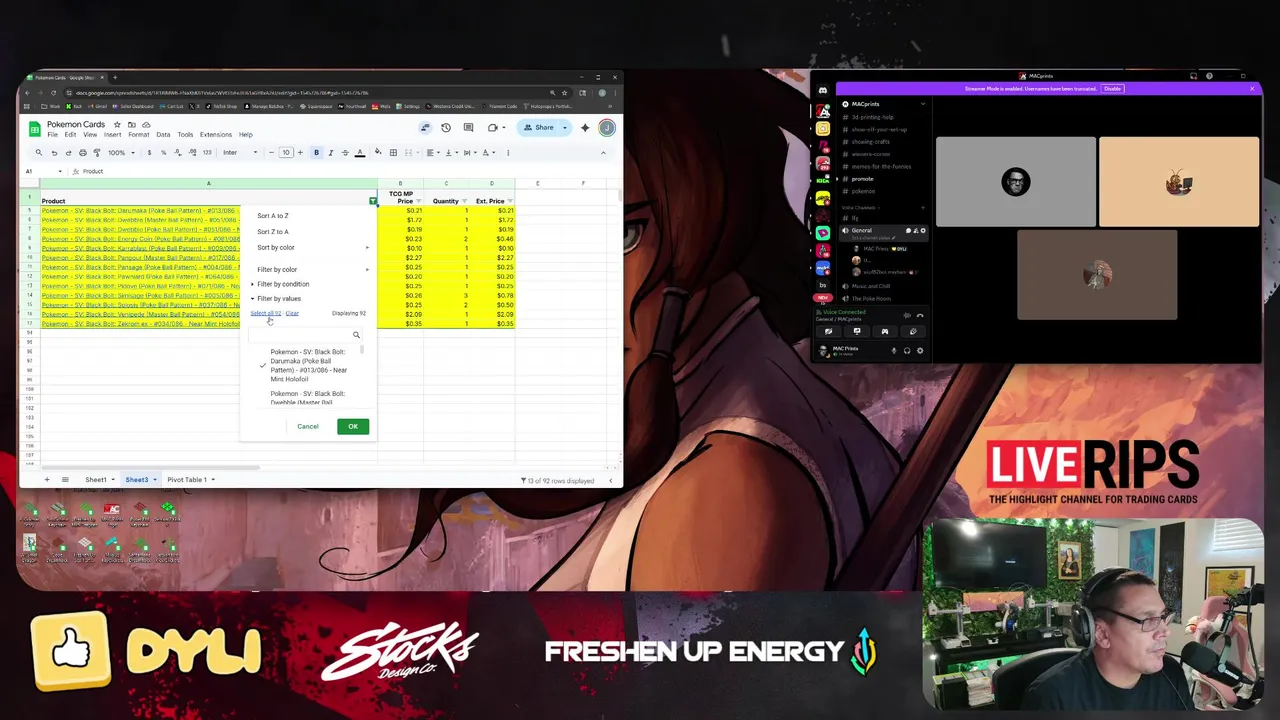This screenshot has width=1280, height=720.
Task: Click the Clear link in filter panel
Action: tap(292, 313)
